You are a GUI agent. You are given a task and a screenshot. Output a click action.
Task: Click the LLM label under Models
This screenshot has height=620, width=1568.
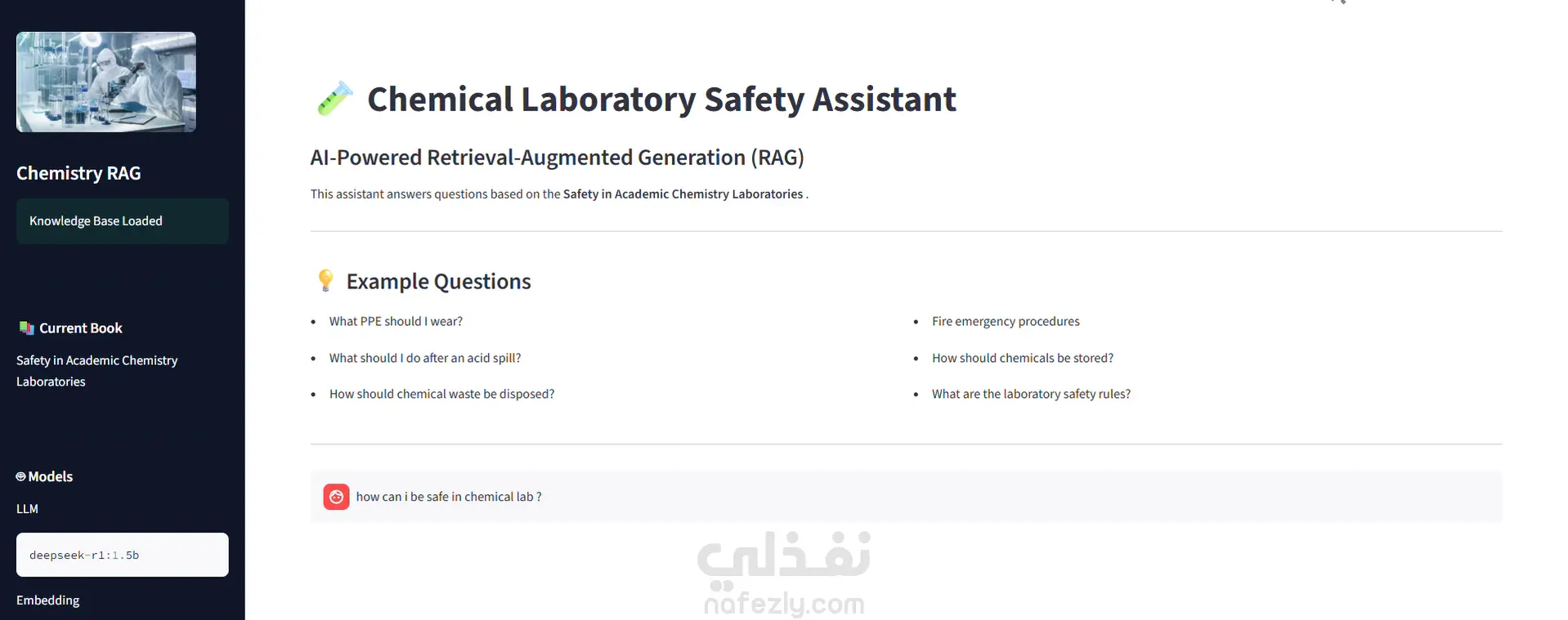pos(27,509)
